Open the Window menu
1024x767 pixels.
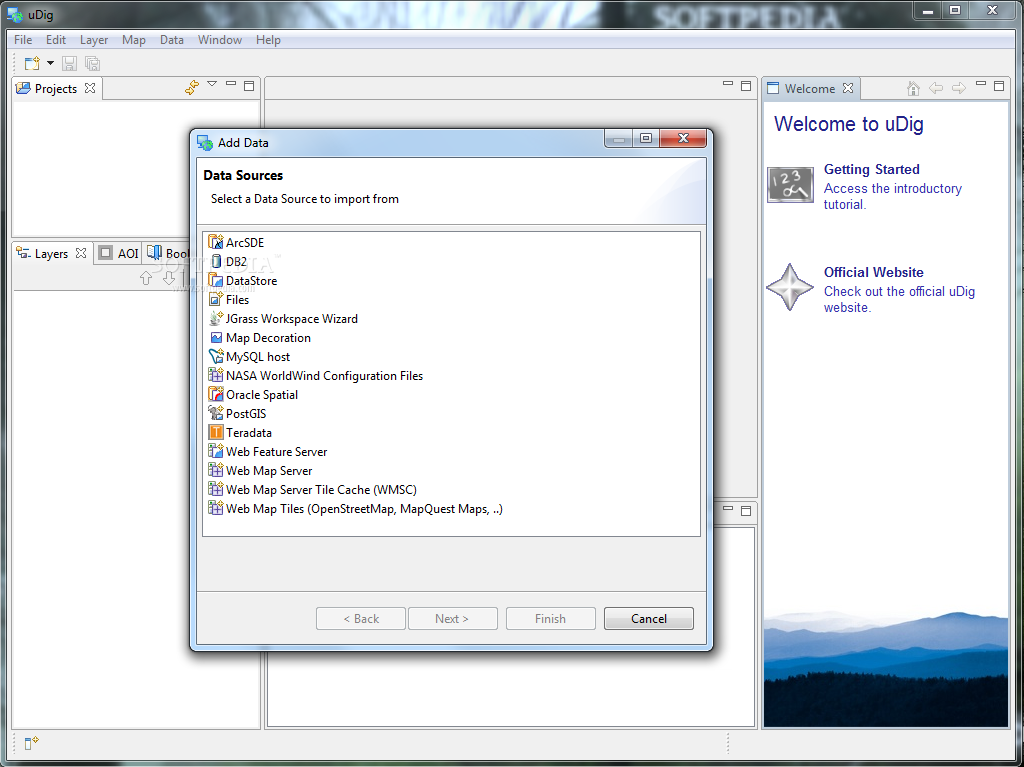pos(220,40)
